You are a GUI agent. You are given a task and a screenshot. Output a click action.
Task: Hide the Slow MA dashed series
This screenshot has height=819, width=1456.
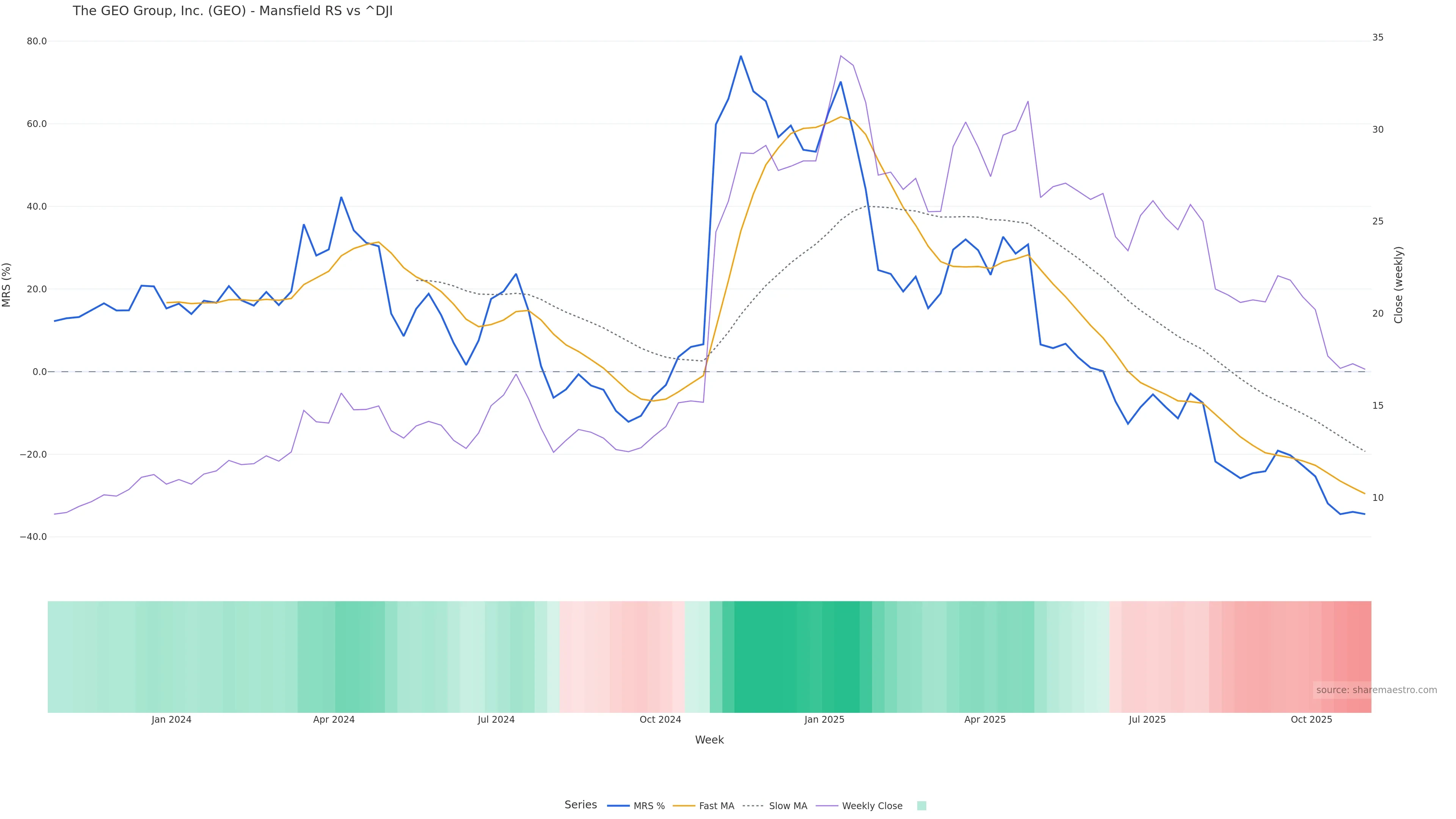click(788, 806)
